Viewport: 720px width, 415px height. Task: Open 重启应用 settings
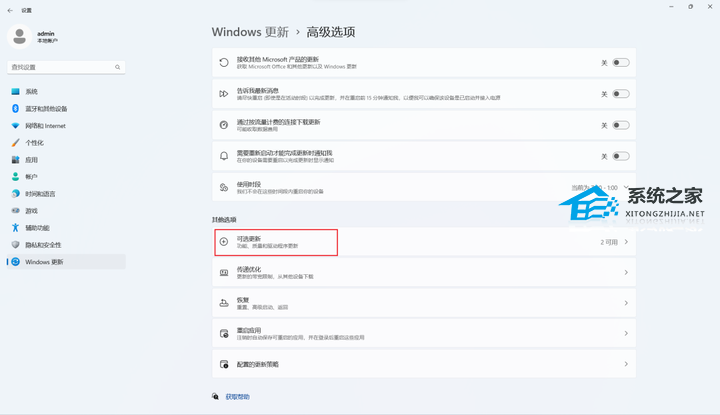coord(424,334)
